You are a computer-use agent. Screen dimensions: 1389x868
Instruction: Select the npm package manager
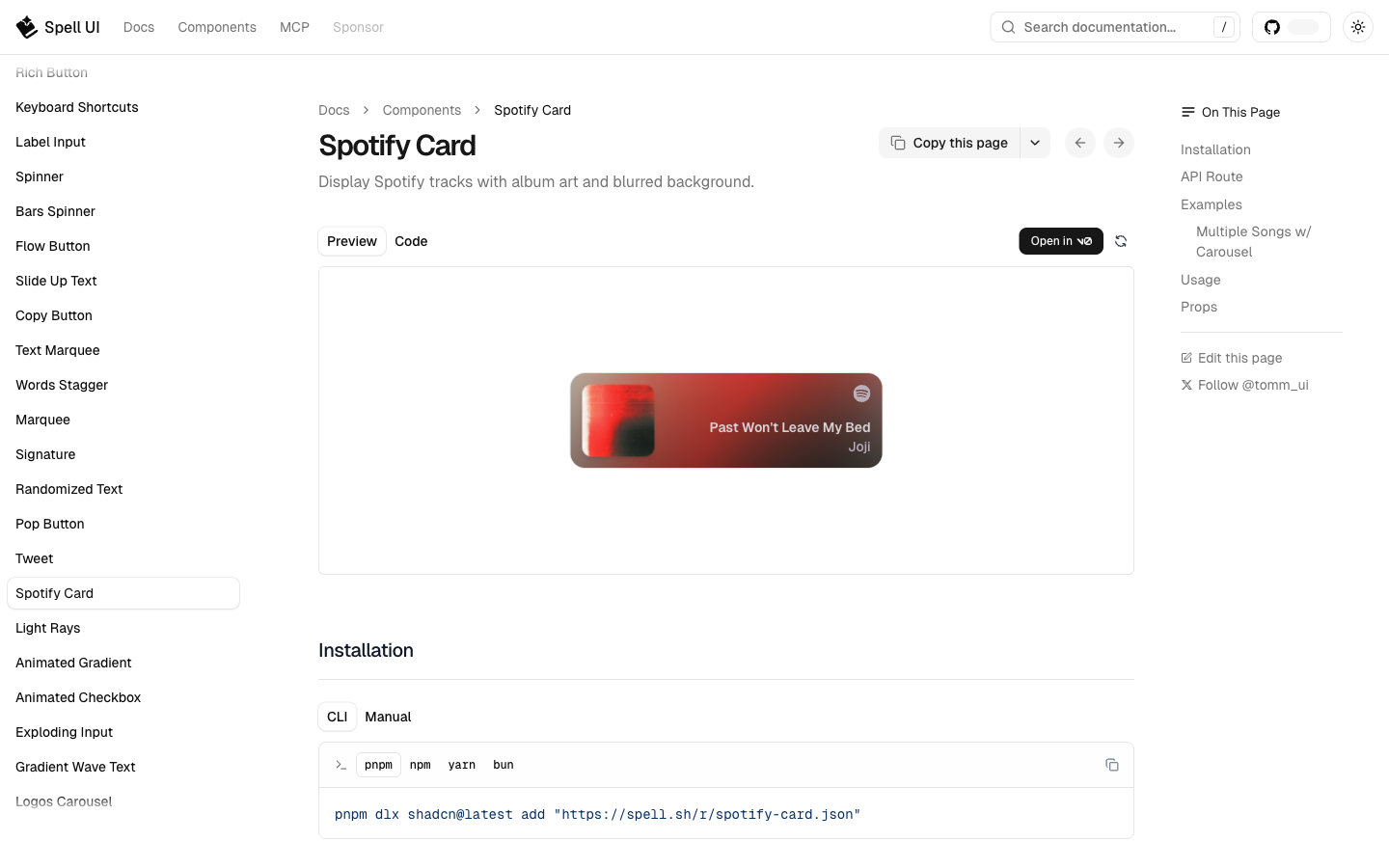coord(420,764)
